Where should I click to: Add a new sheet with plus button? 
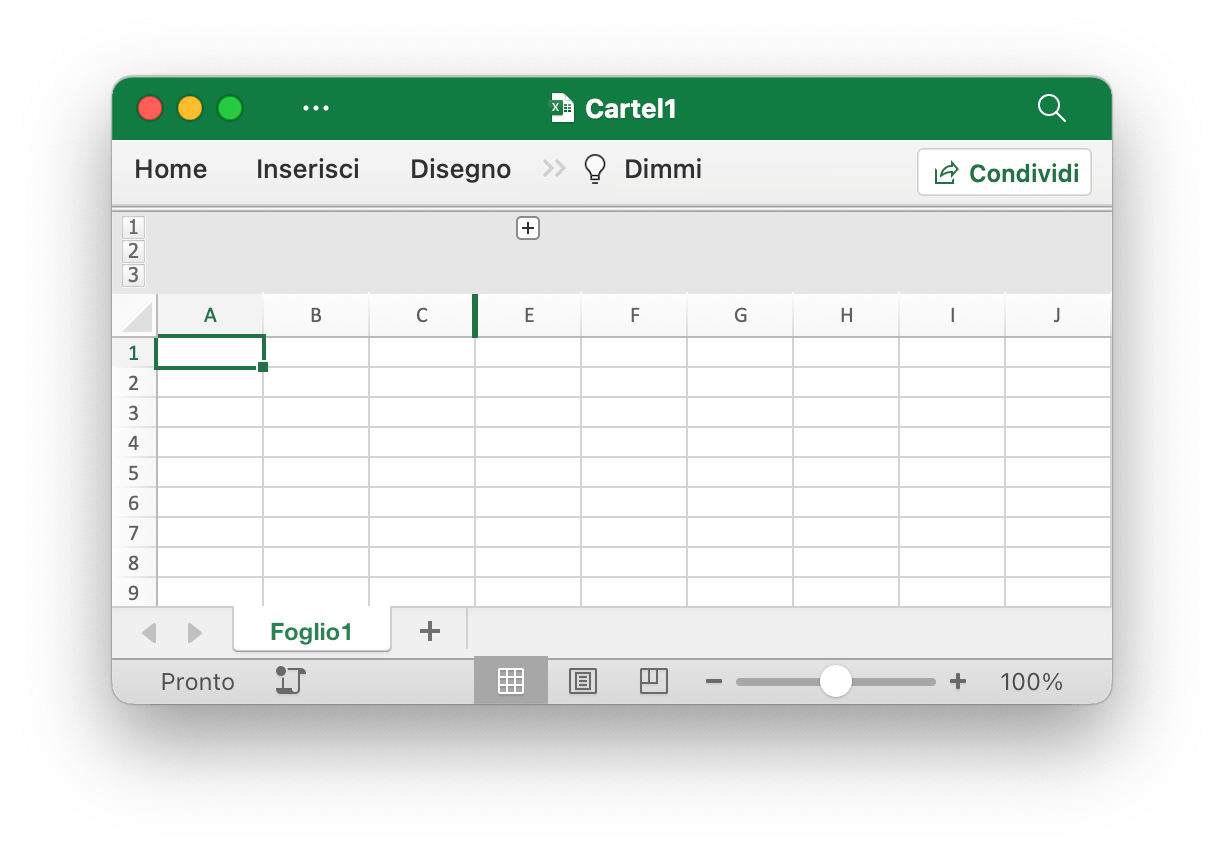click(430, 631)
